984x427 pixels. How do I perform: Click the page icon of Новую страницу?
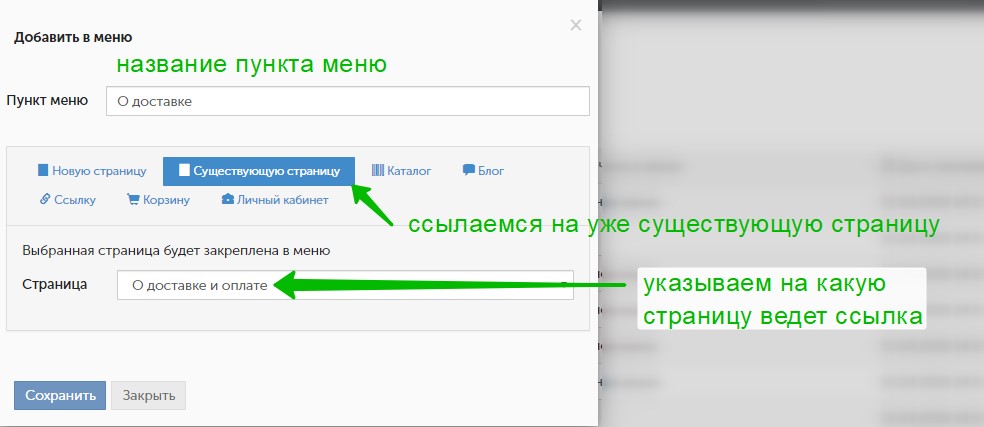(43, 171)
